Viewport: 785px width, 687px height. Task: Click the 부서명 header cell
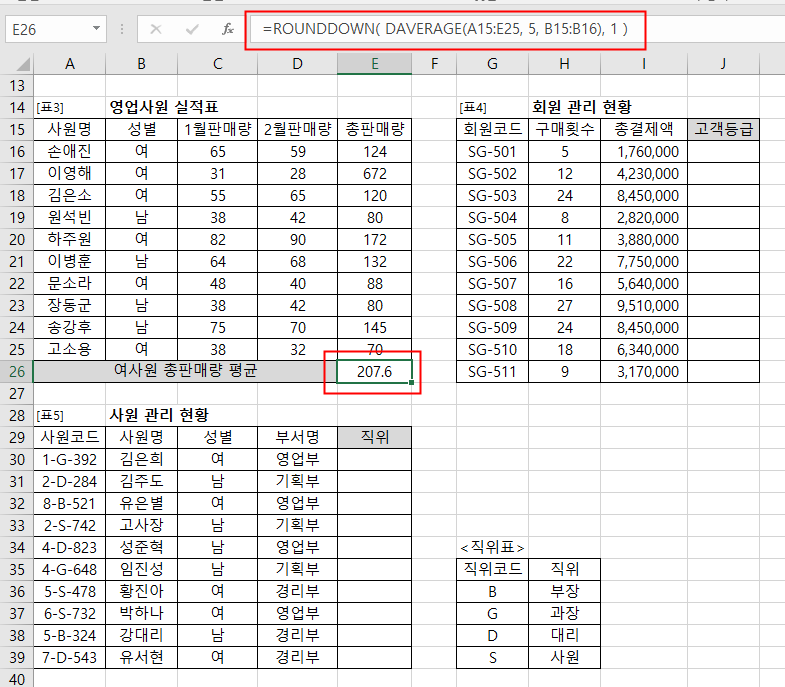(x=297, y=437)
